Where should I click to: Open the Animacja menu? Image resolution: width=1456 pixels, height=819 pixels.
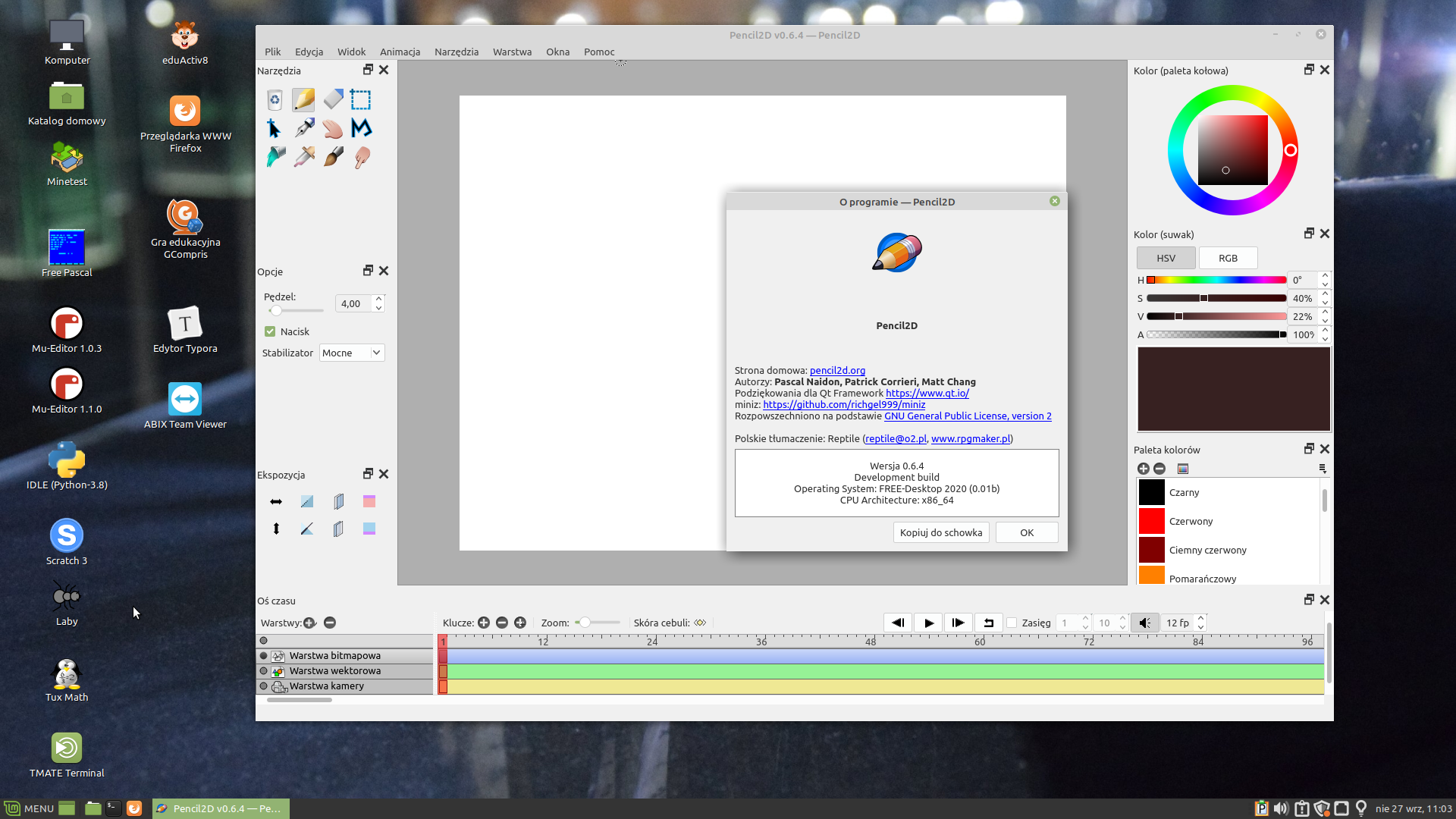pyautogui.click(x=400, y=52)
